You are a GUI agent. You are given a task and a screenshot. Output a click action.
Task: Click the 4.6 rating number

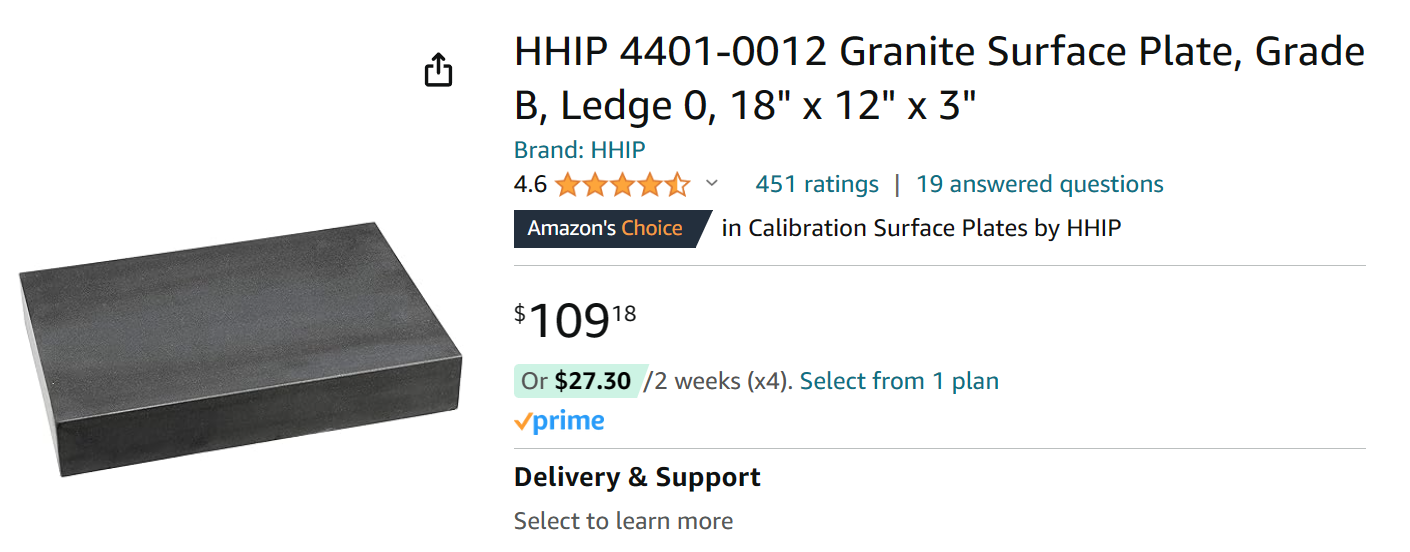click(x=530, y=185)
